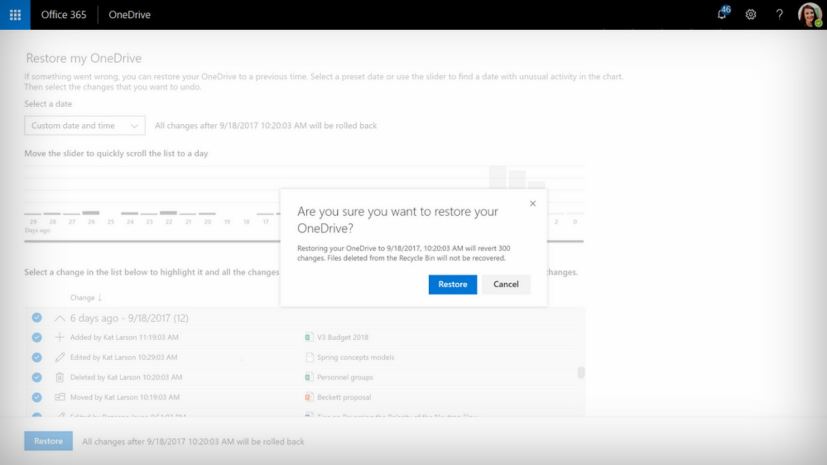Viewport: 827px width, 465px height.
Task: Select 'Added by Kat Larson 11:19:03 AM' text
Action: [124, 337]
